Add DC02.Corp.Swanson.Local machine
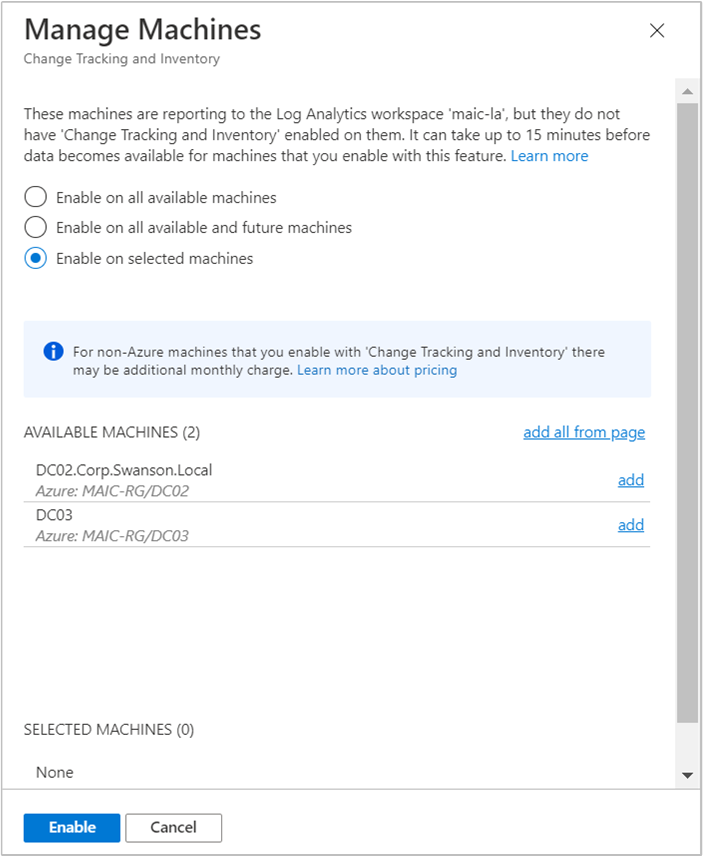This screenshot has width=703, height=857. pos(631,480)
